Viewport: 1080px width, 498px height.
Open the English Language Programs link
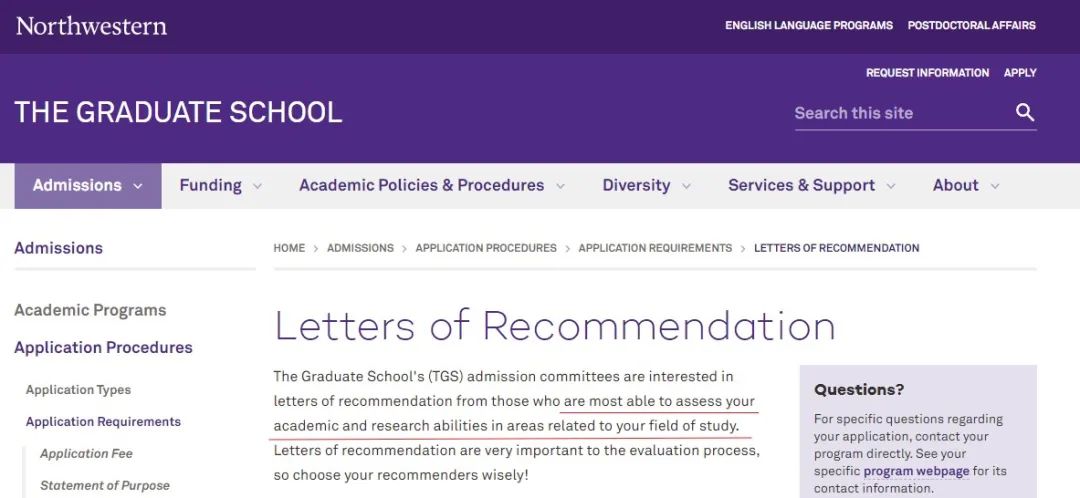pyautogui.click(x=809, y=25)
